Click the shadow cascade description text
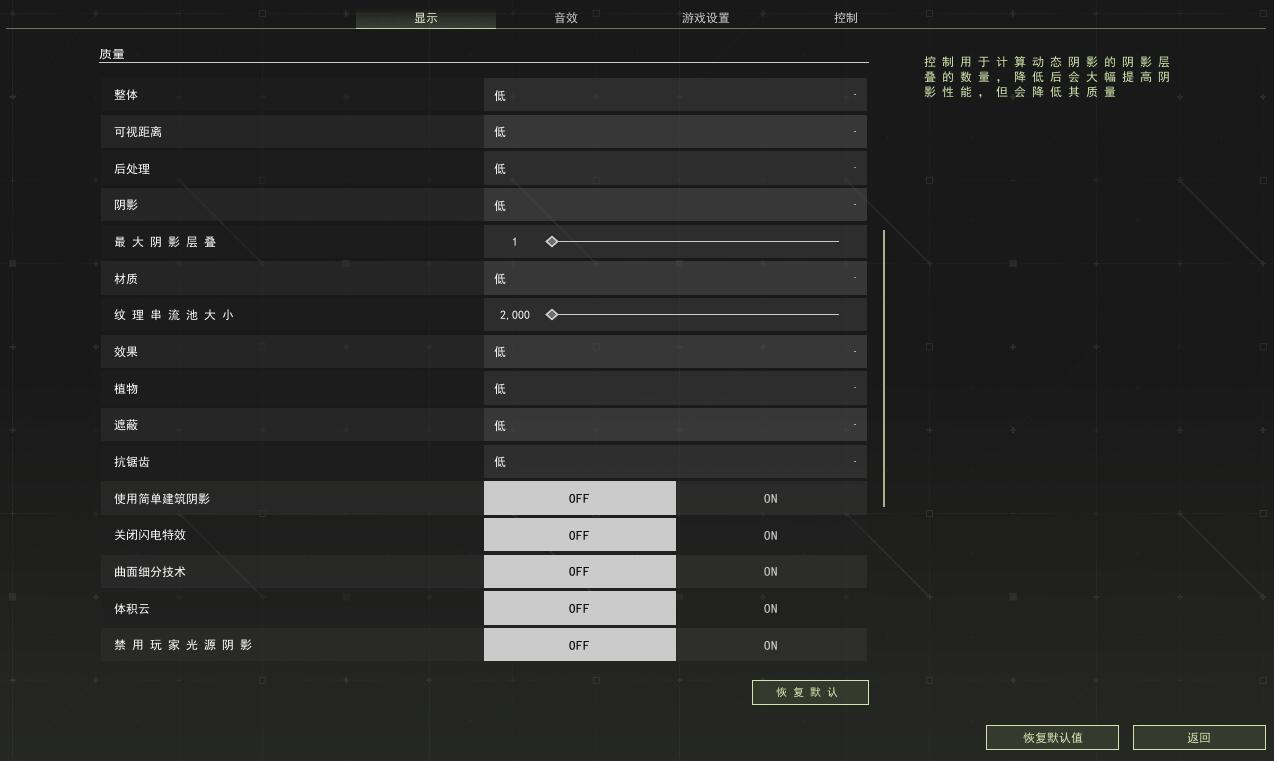 click(x=1047, y=77)
